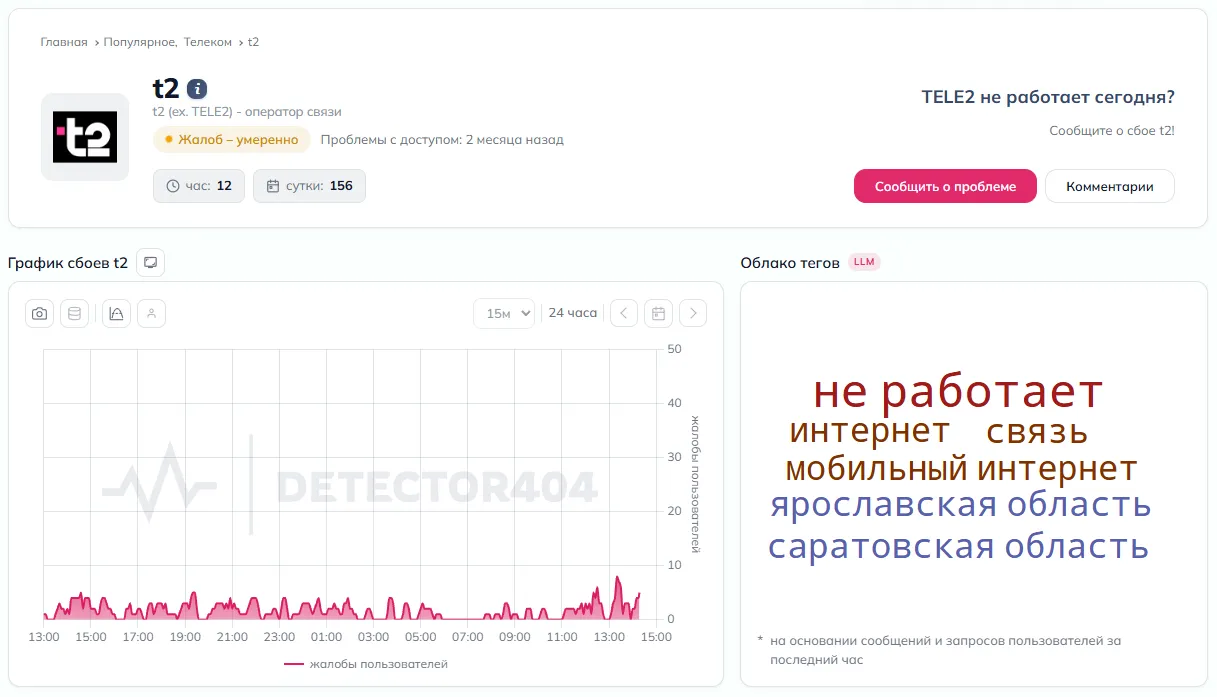This screenshot has width=1217, height=697.
Task: Click the Сообщите о сбое t2! text
Action: [x=1112, y=131]
